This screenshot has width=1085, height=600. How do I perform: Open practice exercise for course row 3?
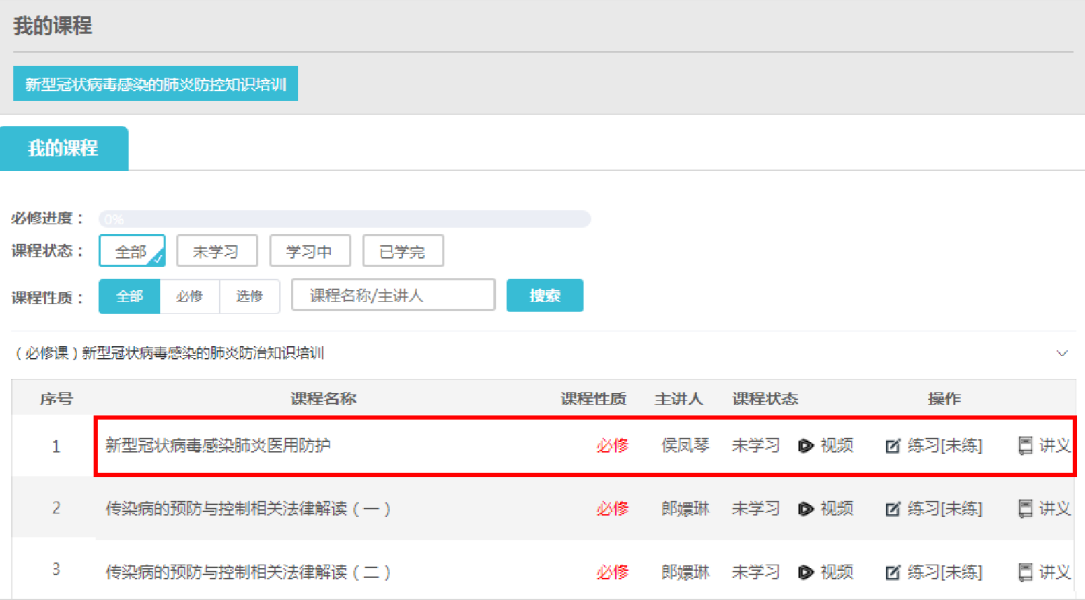(934, 572)
